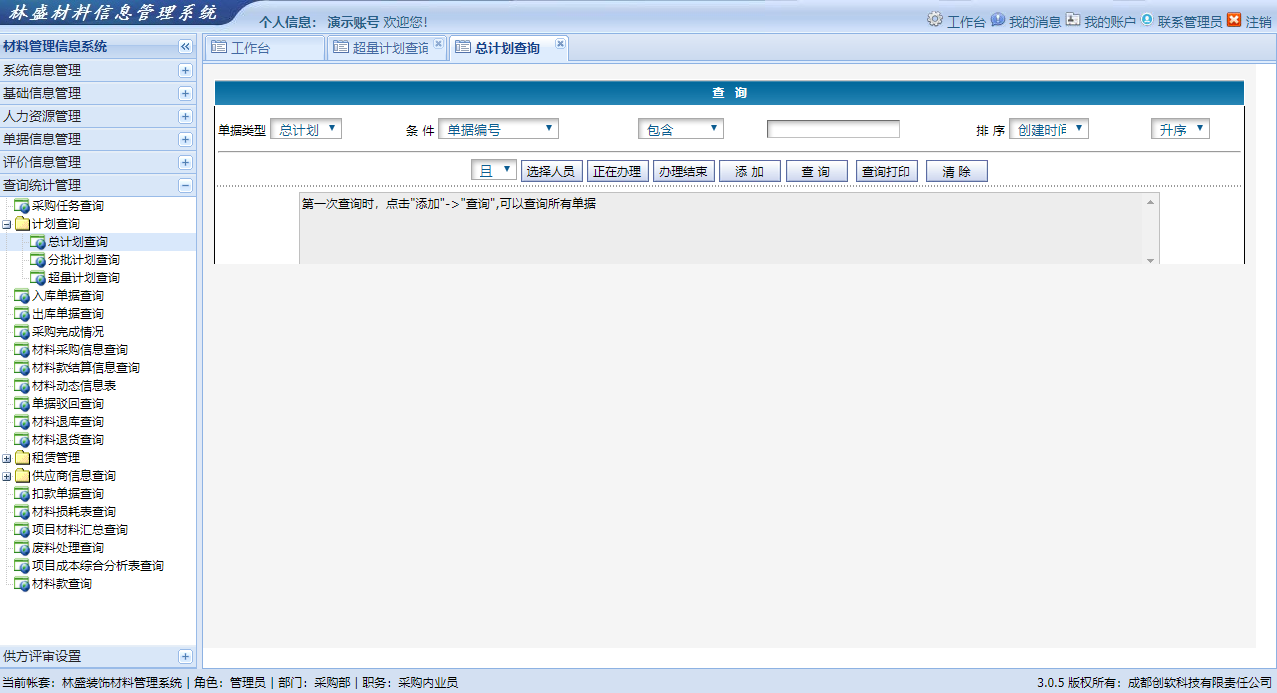
Task: Close the 总计划查询 tab
Action: pyautogui.click(x=560, y=44)
